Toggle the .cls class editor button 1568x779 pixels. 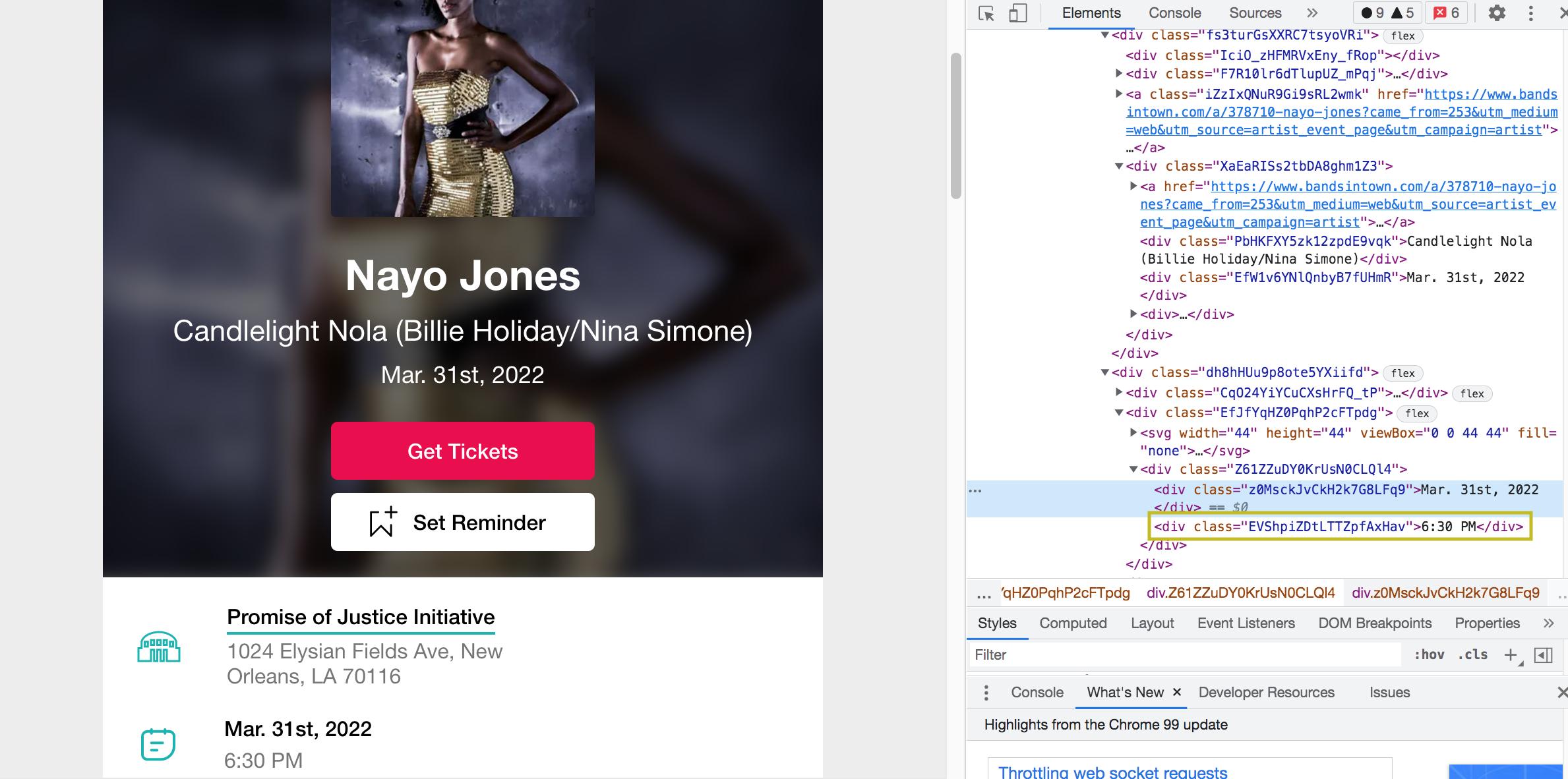point(1472,654)
